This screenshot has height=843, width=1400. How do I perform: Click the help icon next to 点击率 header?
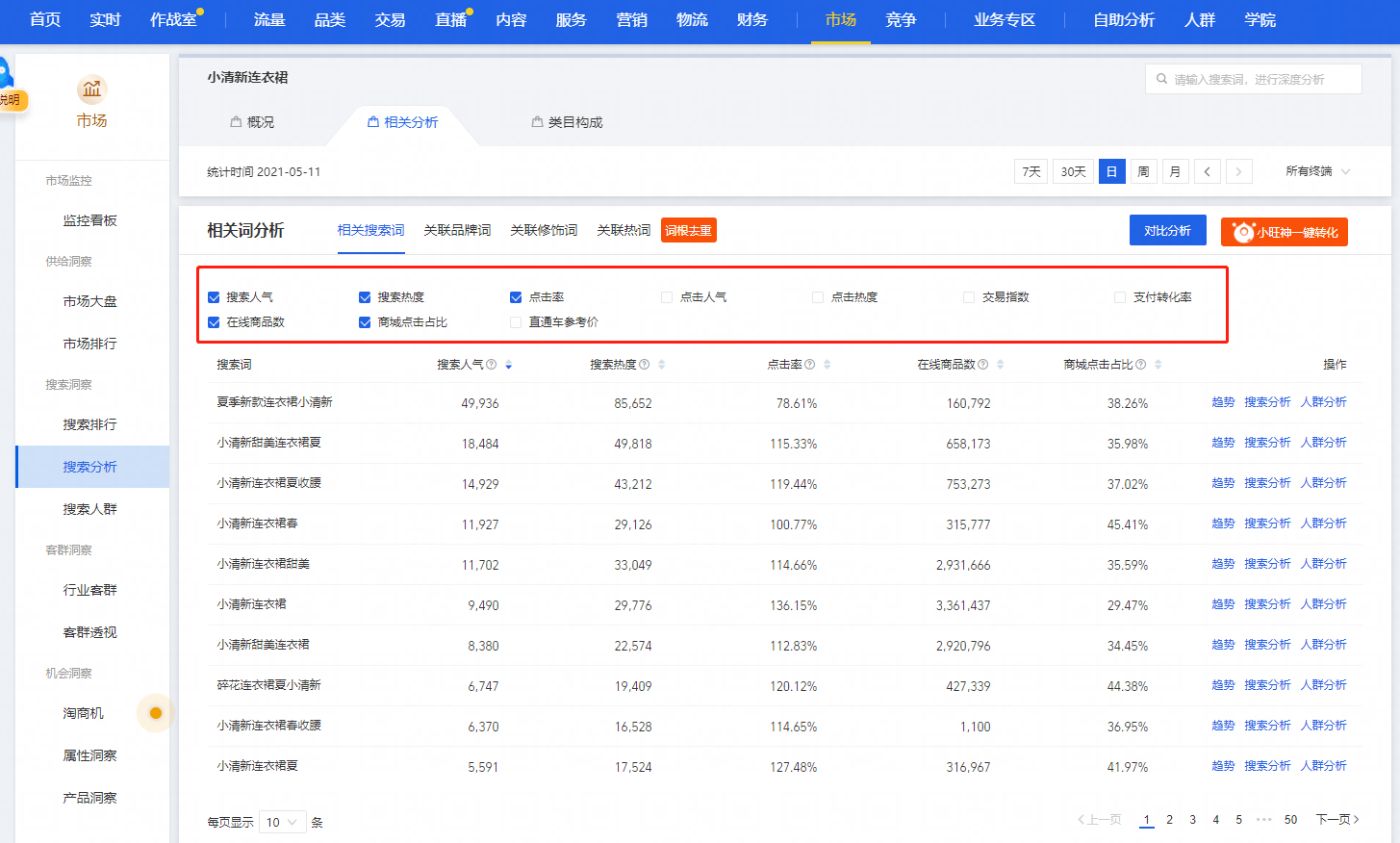coord(810,365)
